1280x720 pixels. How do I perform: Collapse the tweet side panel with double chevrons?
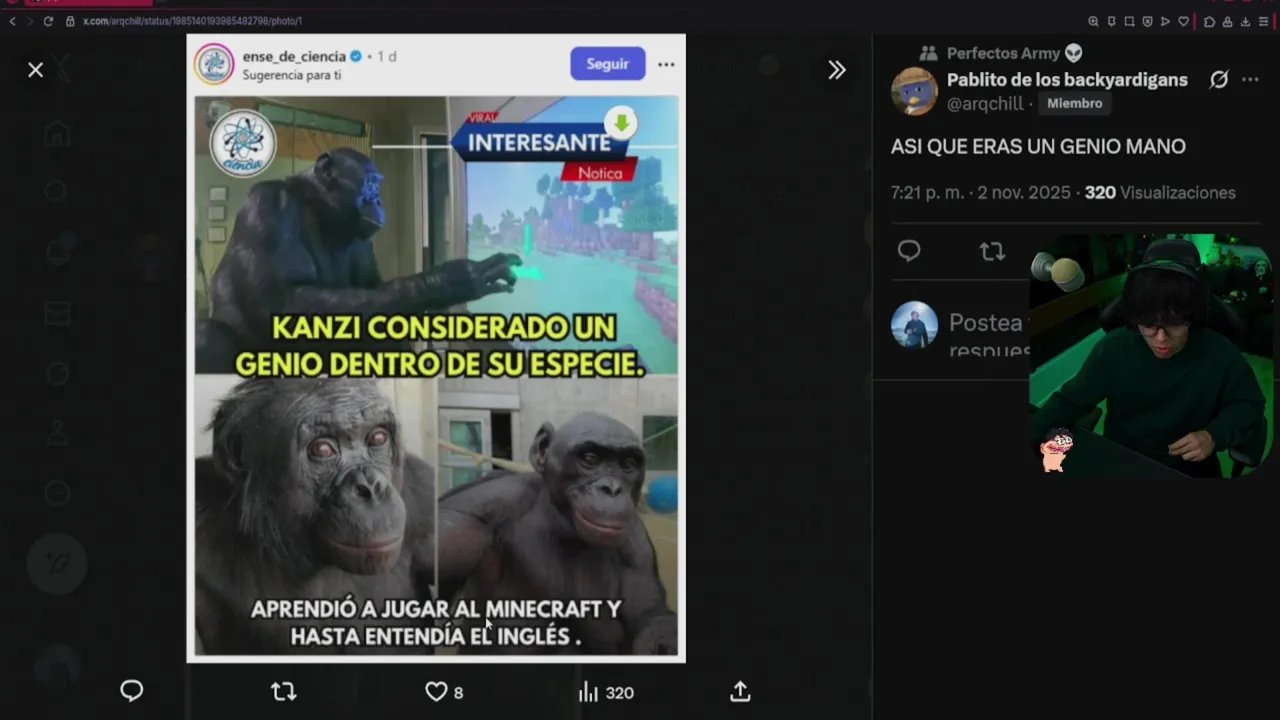point(837,69)
